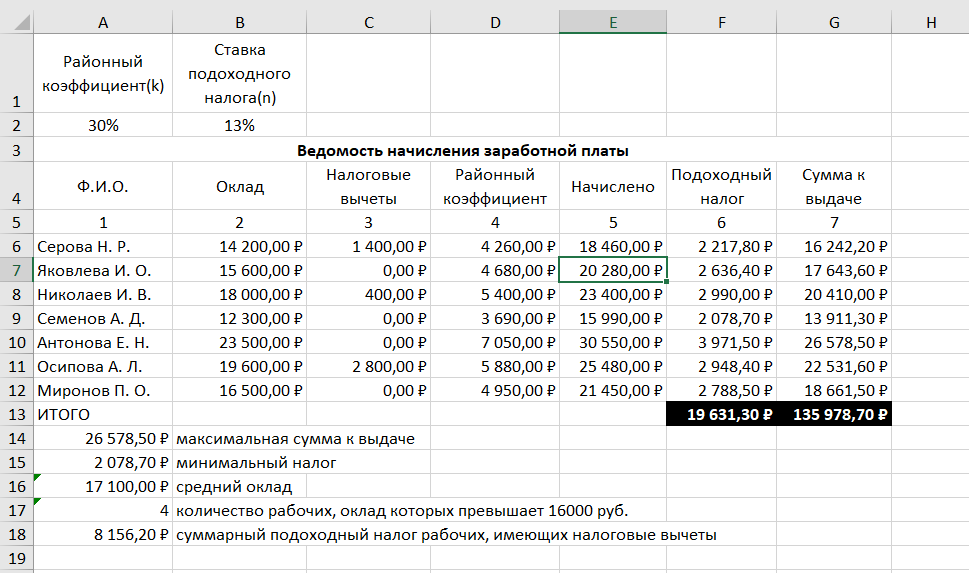Image resolution: width=969 pixels, height=573 pixels.
Task: Select row 7 header
Action: tap(17, 271)
